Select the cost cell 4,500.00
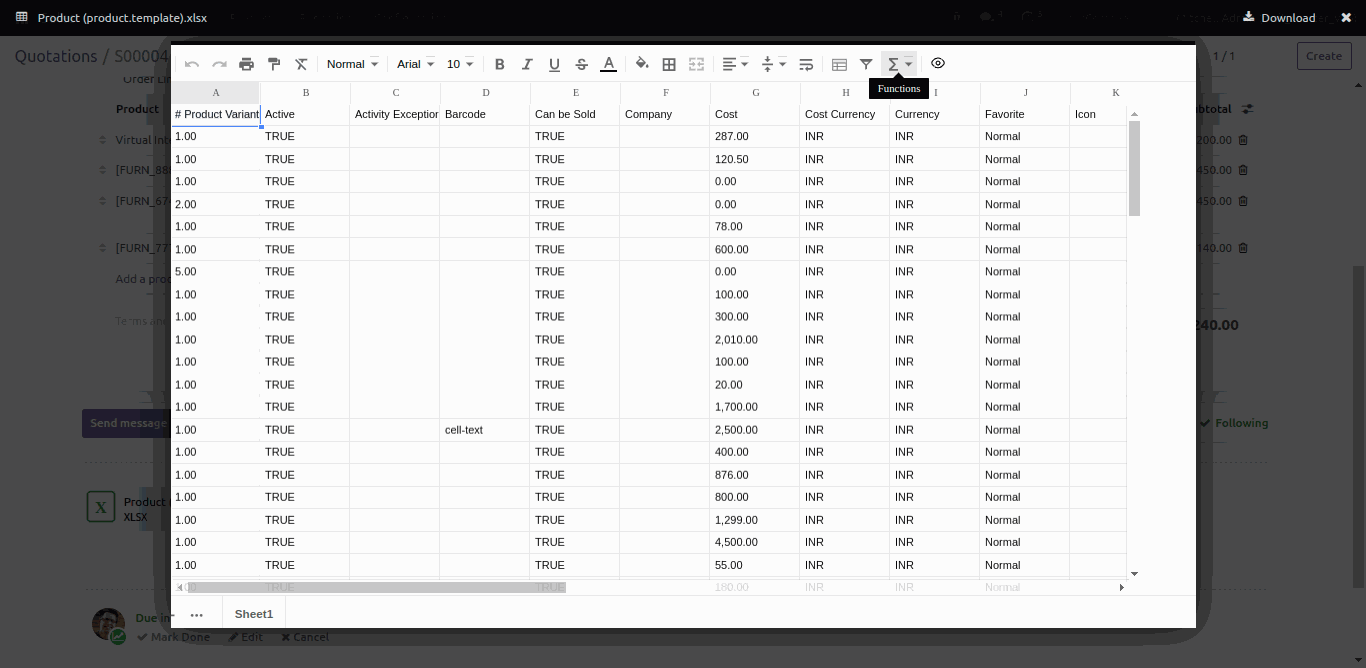Screen dimensions: 1366x668 coord(755,542)
